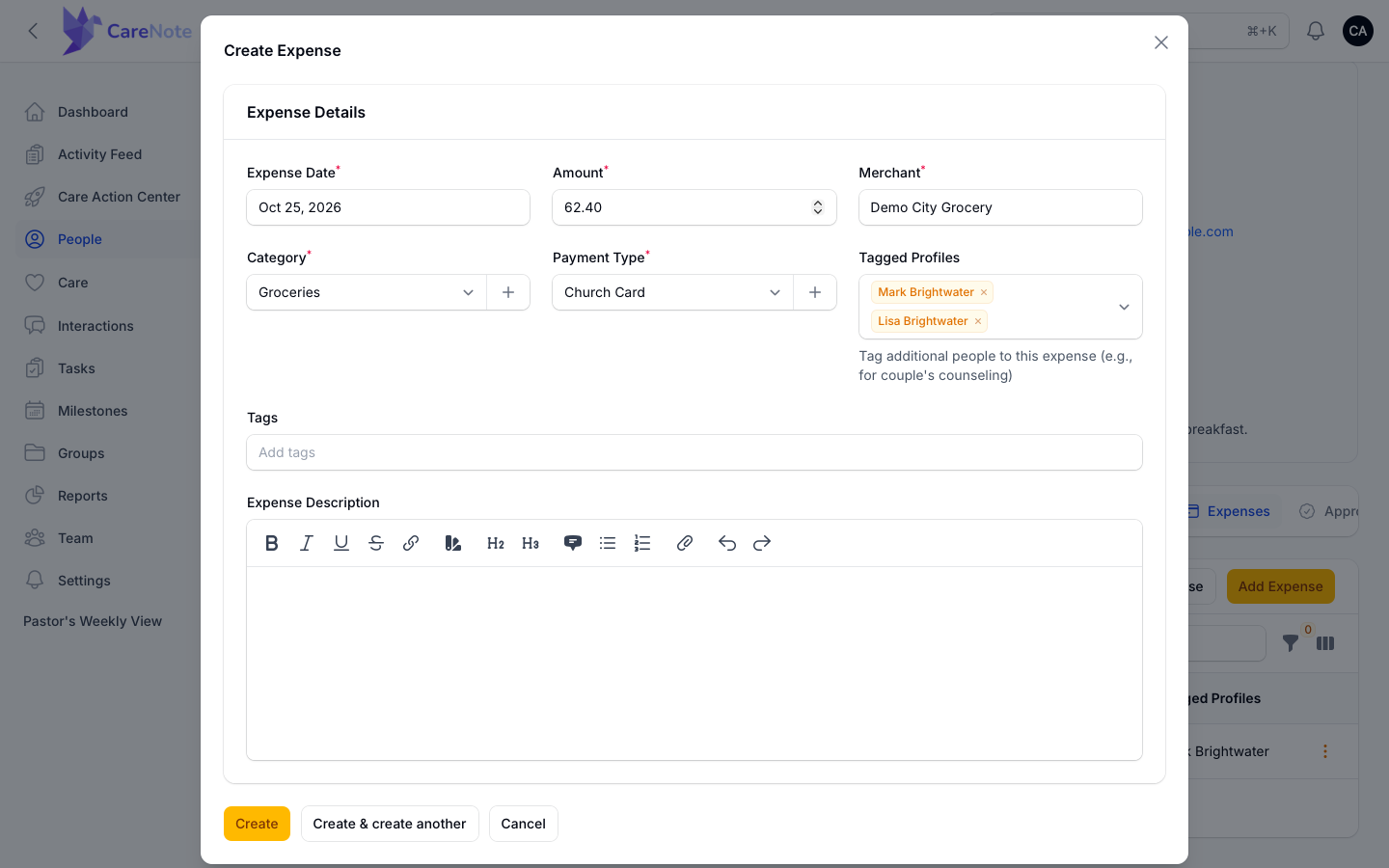
Task: Attach a file with the paperclip icon
Action: (685, 543)
